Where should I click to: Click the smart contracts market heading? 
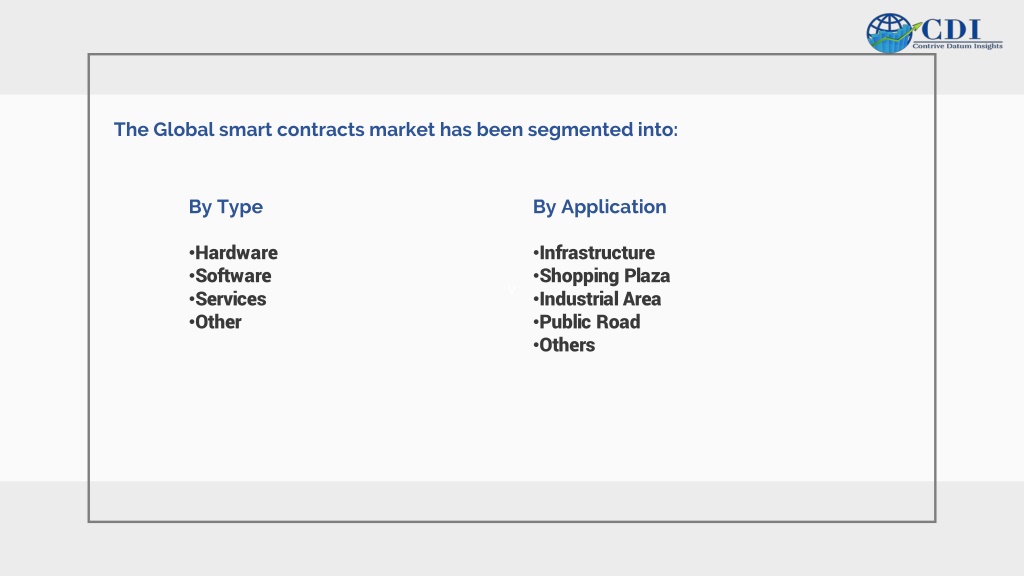tap(396, 129)
